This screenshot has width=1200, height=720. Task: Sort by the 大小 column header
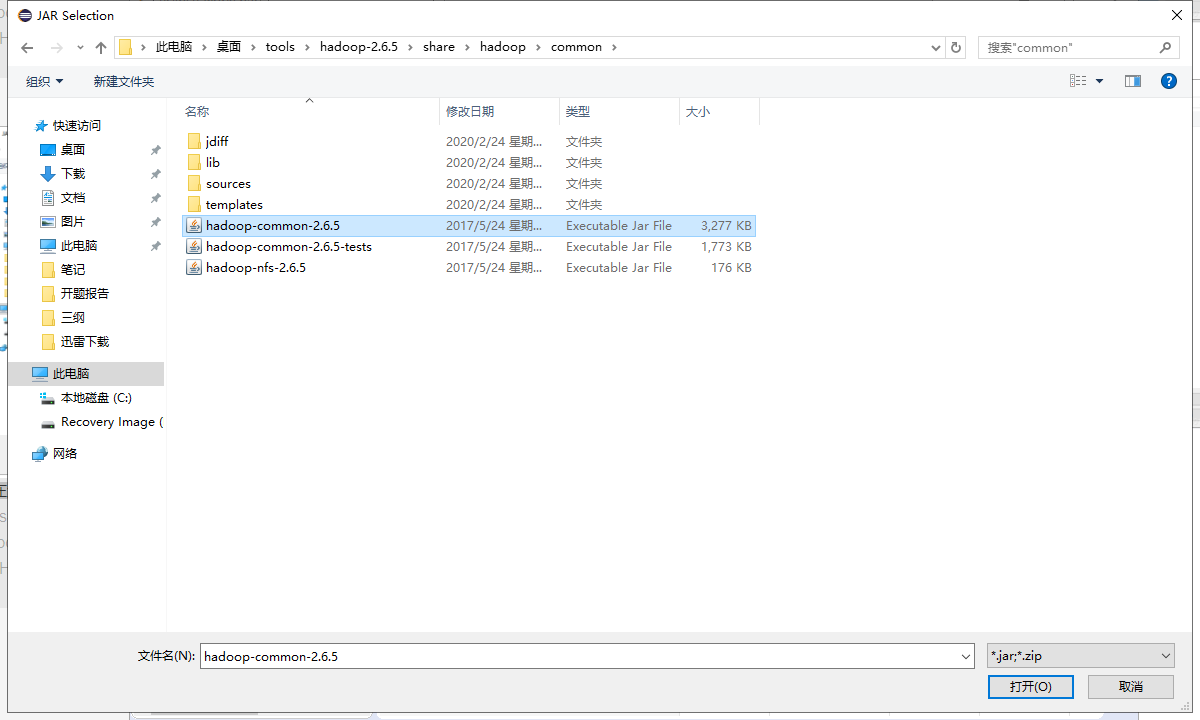tap(719, 111)
